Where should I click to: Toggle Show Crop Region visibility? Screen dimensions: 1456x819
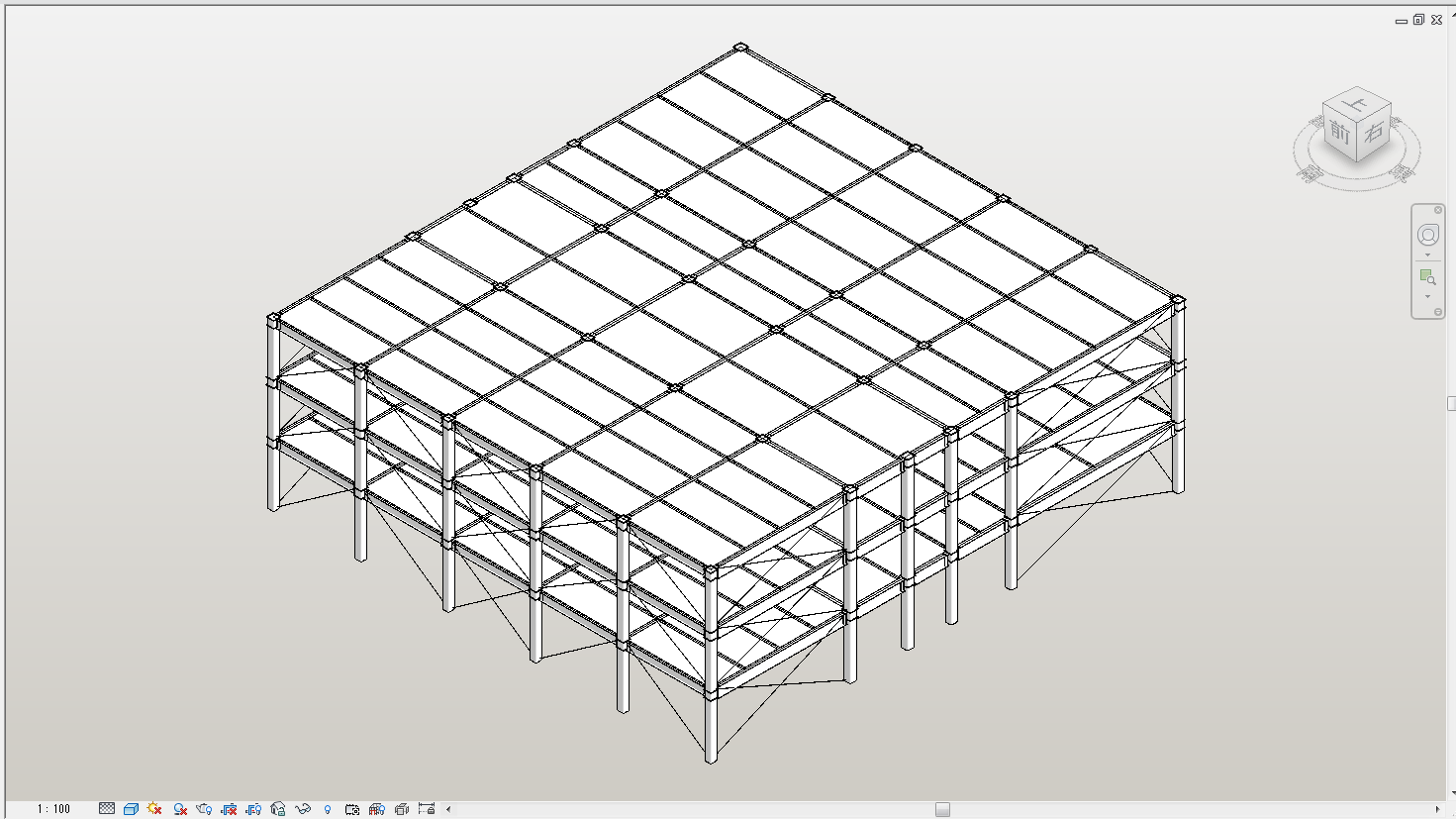point(253,809)
